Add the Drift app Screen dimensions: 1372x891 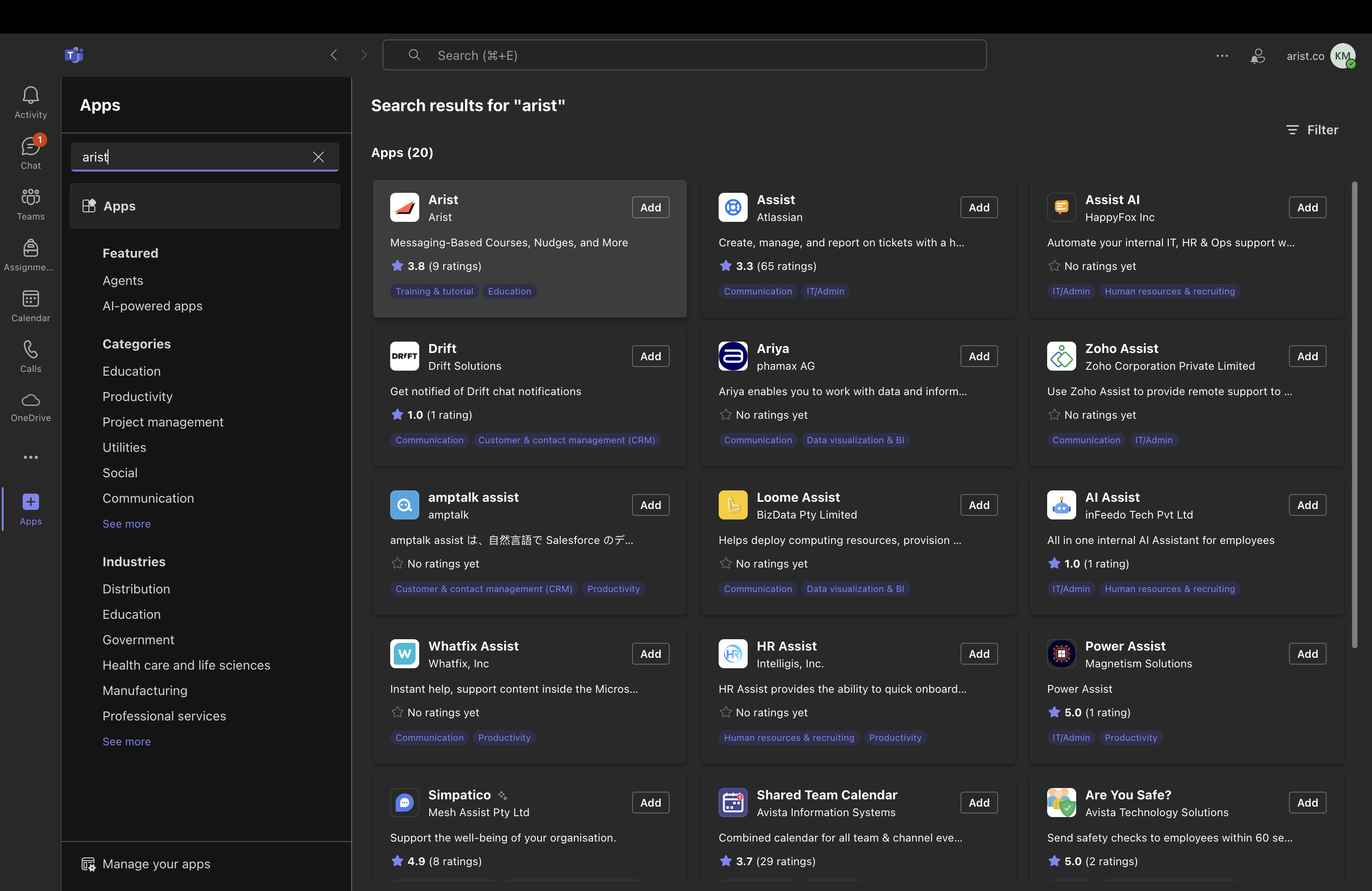tap(650, 356)
